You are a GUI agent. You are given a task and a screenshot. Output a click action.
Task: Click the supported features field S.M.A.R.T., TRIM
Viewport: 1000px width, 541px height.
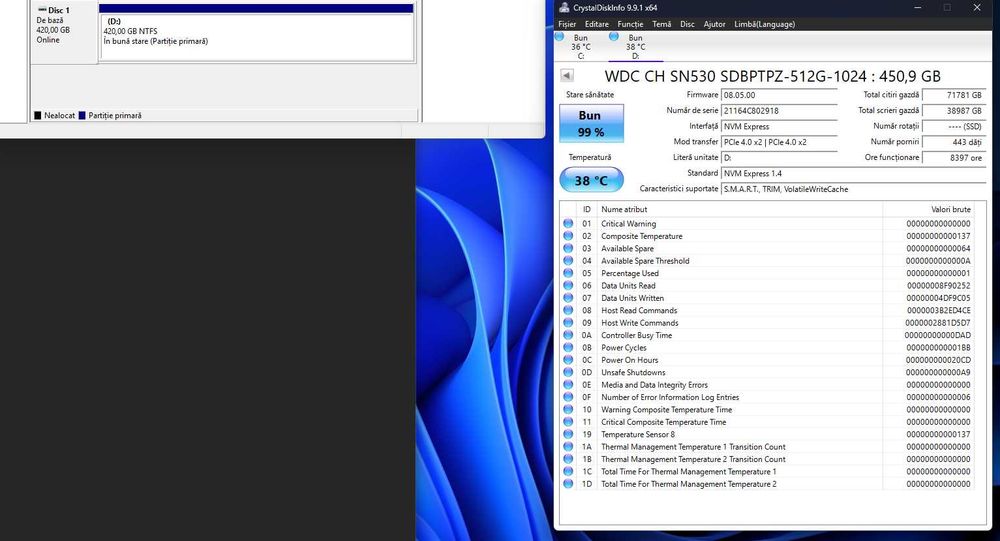pyautogui.click(x=853, y=189)
